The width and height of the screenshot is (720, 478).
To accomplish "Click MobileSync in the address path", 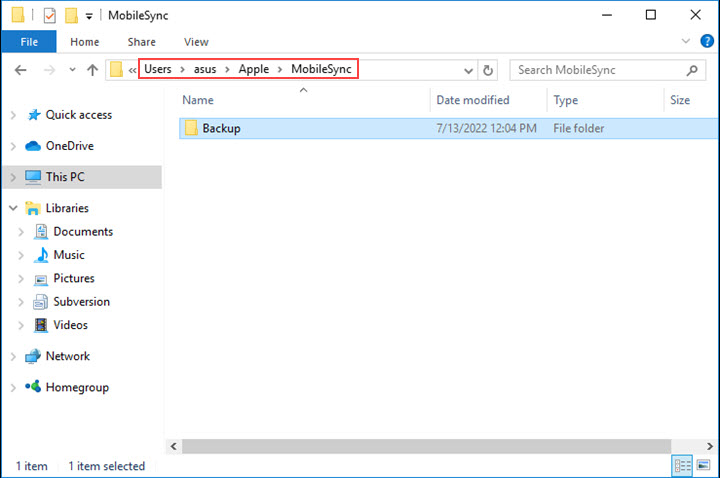I will 321,69.
